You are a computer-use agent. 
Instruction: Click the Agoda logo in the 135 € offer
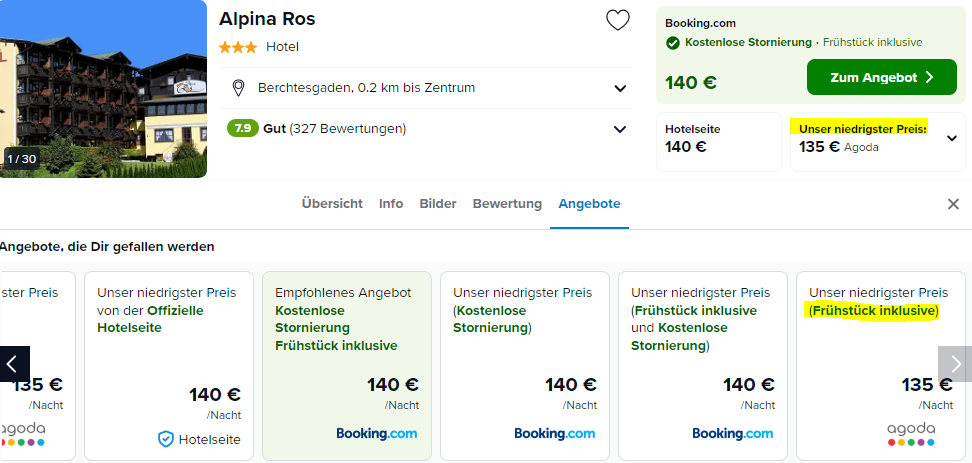911,434
